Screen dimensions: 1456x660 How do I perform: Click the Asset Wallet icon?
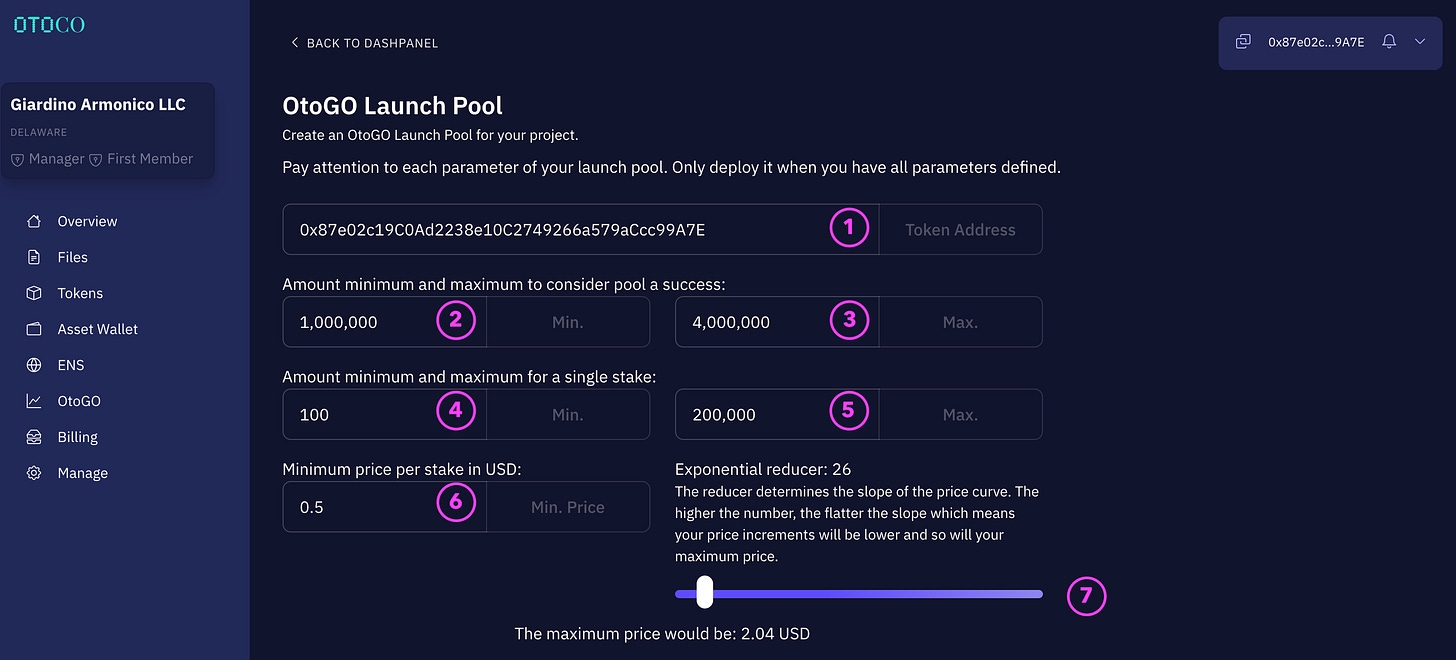[x=34, y=329]
